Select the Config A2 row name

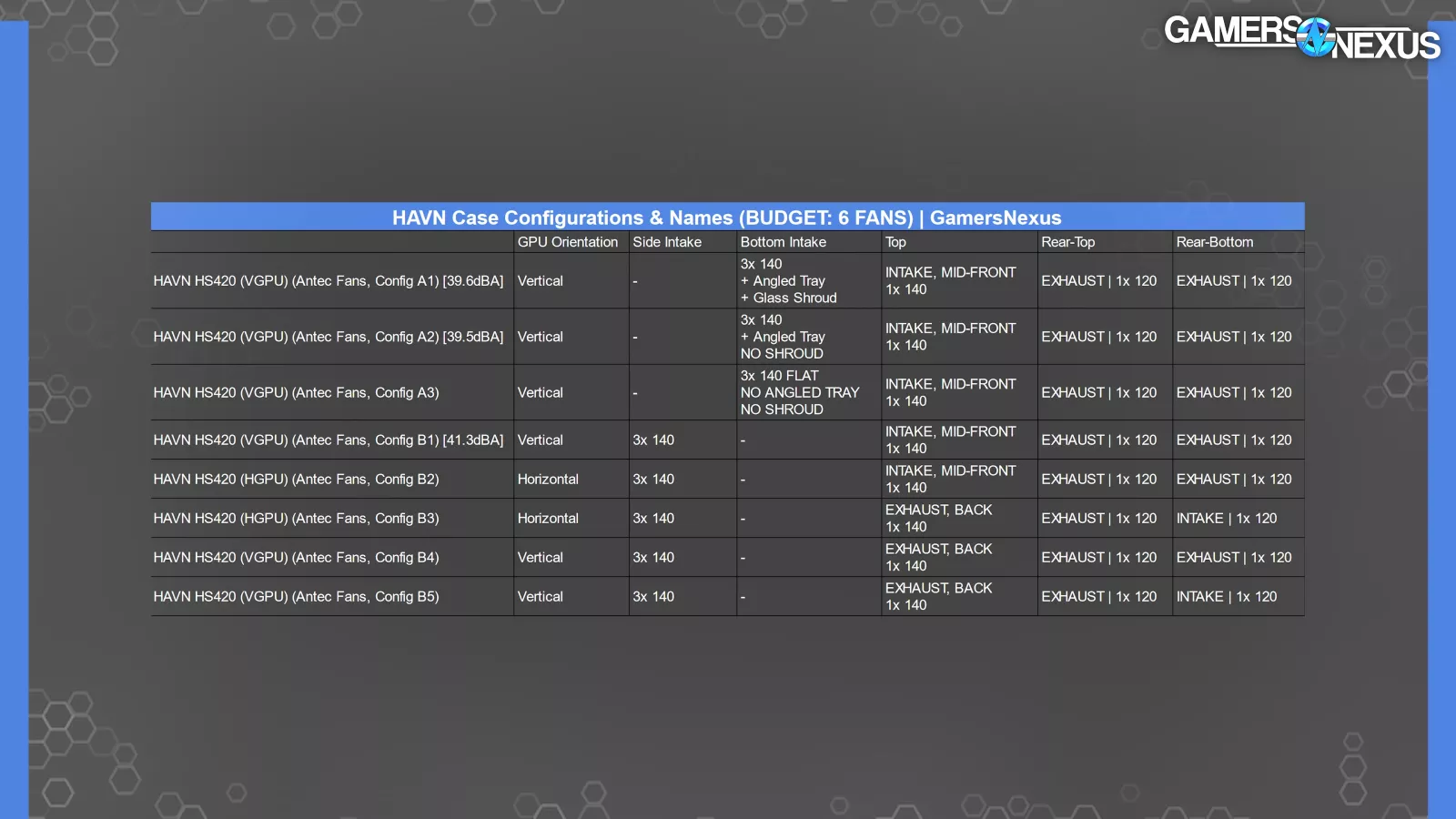pos(328,337)
